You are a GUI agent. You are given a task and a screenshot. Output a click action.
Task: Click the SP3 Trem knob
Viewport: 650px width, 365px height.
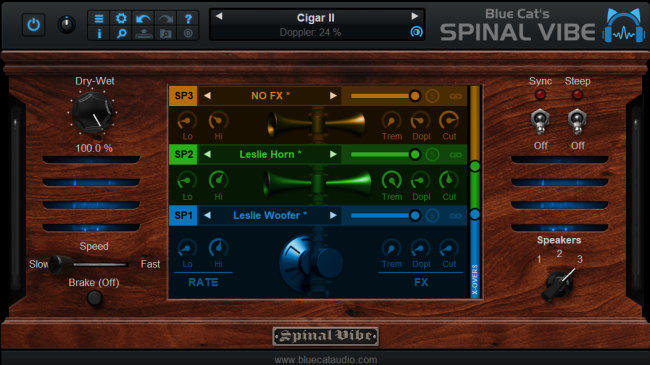[391, 121]
